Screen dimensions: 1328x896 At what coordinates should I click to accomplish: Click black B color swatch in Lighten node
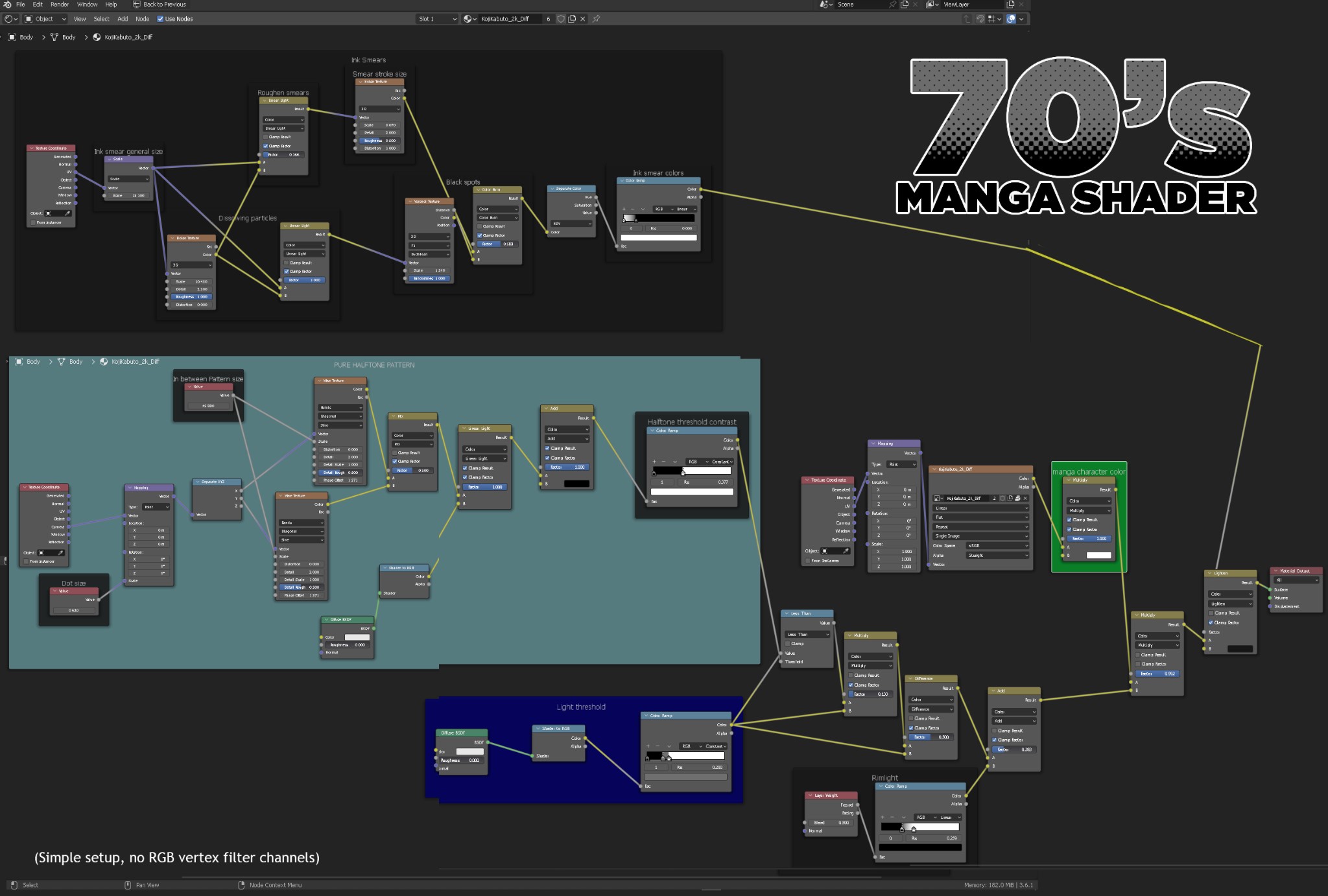click(x=1240, y=649)
